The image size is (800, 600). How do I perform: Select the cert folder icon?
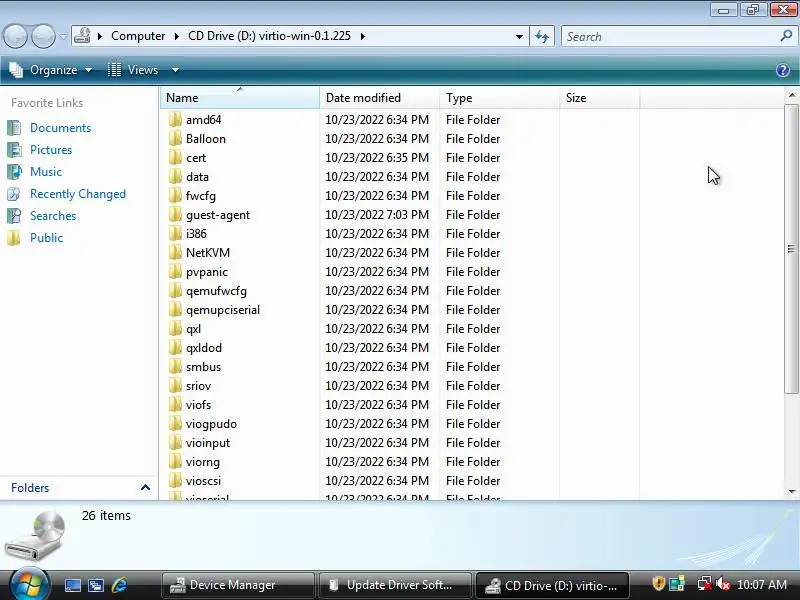[175, 157]
